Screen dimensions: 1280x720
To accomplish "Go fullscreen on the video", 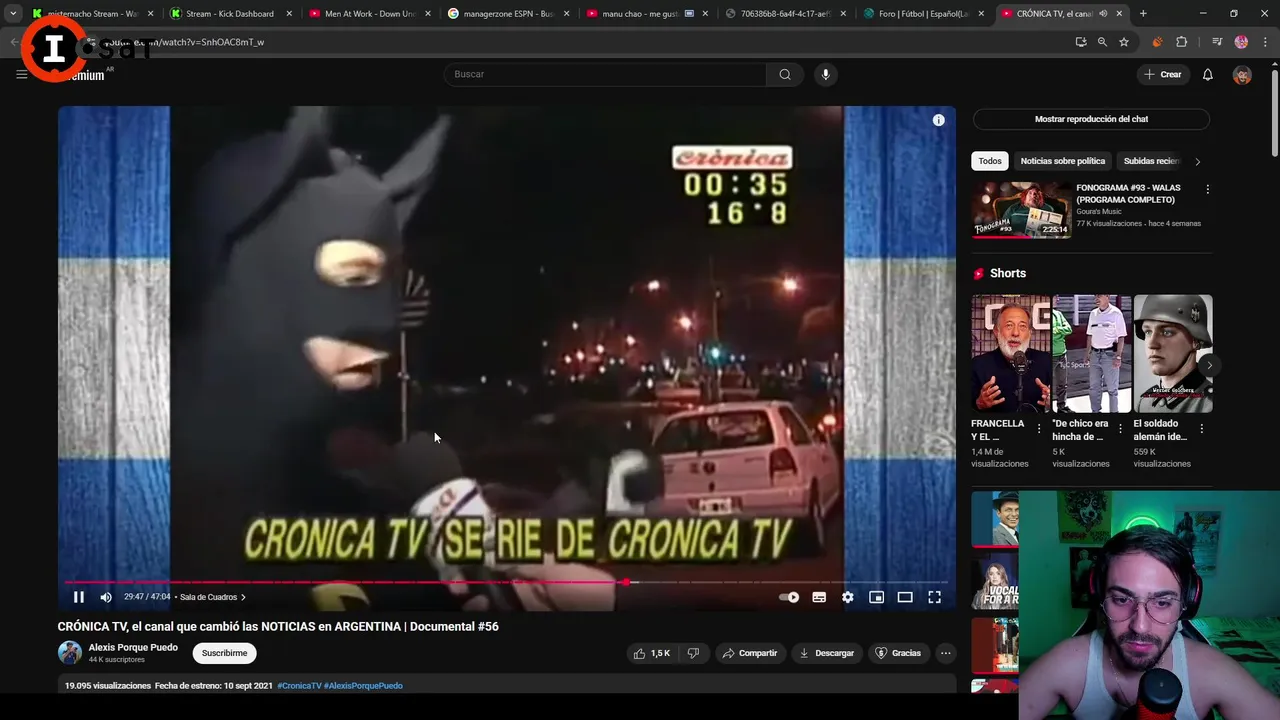I will [934, 597].
